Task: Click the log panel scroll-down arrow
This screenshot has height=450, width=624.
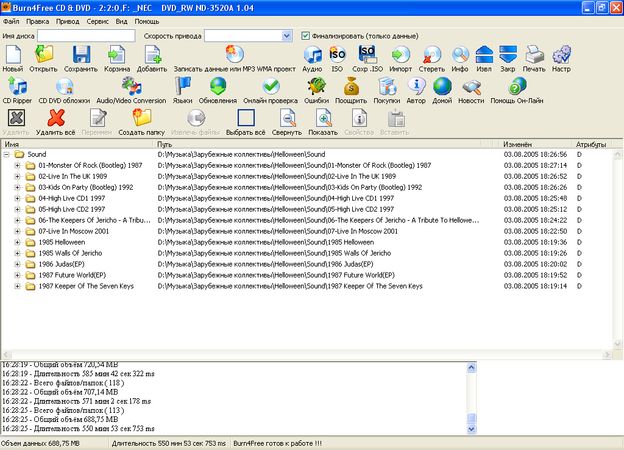Action: (x=471, y=429)
